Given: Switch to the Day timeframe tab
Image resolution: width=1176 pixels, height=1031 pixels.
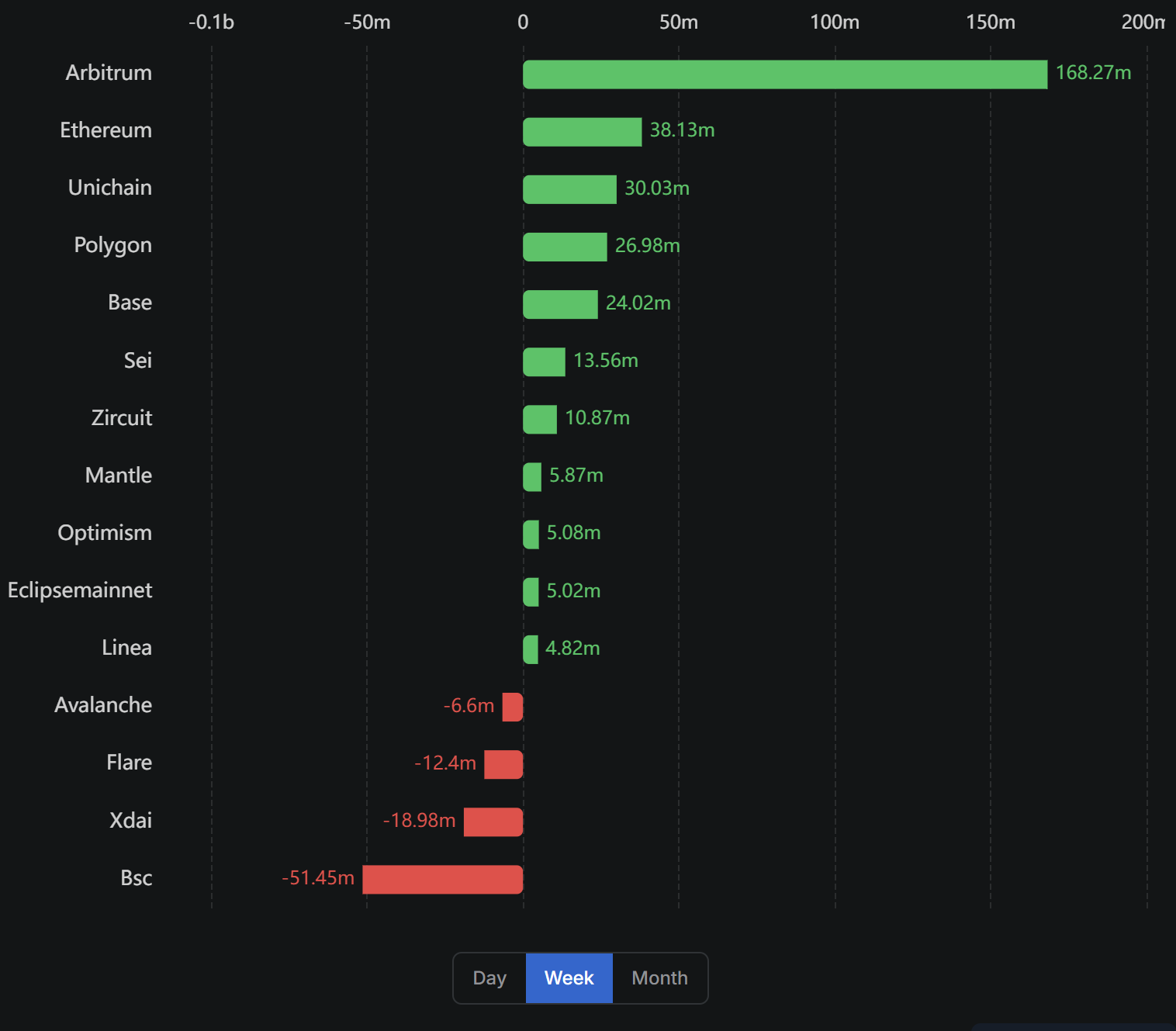Looking at the screenshot, I should click(489, 978).
